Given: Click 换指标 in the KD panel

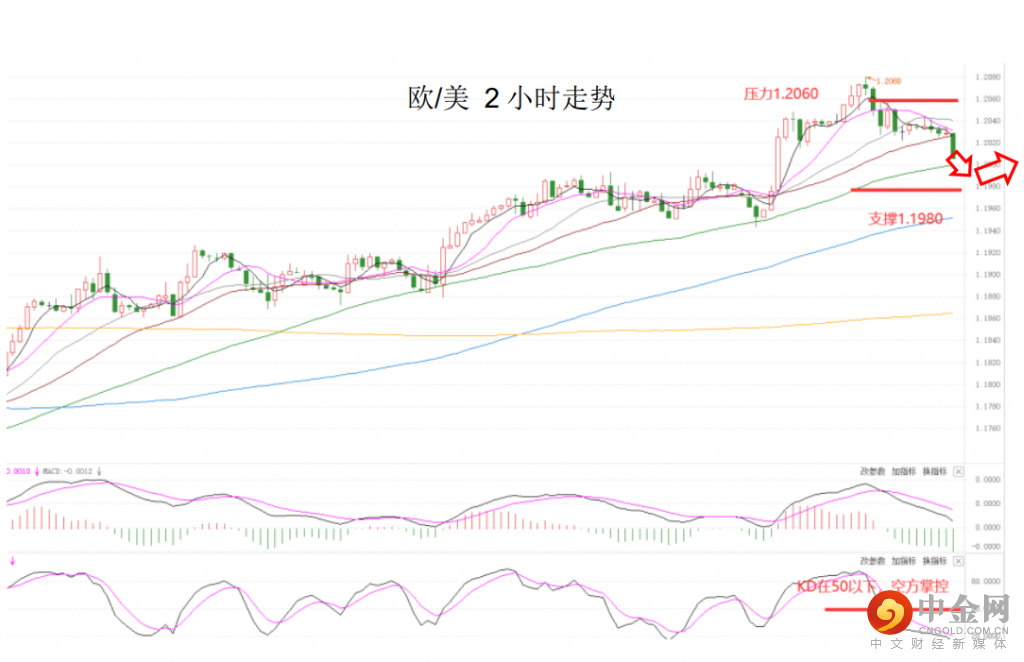Looking at the screenshot, I should pos(935,561).
